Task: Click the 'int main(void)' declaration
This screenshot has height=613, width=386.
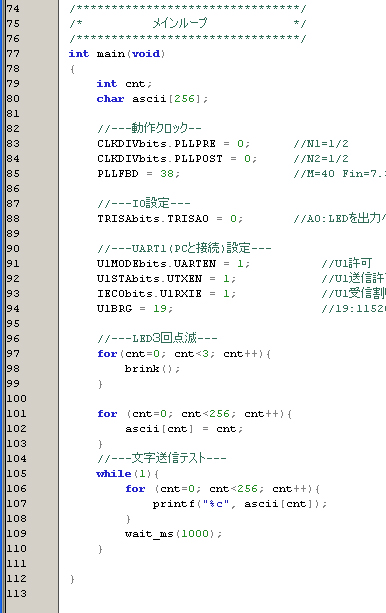Action: [117, 54]
